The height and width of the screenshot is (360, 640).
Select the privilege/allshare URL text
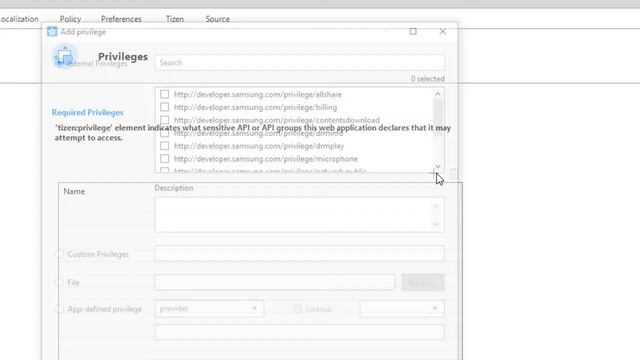pos(258,94)
